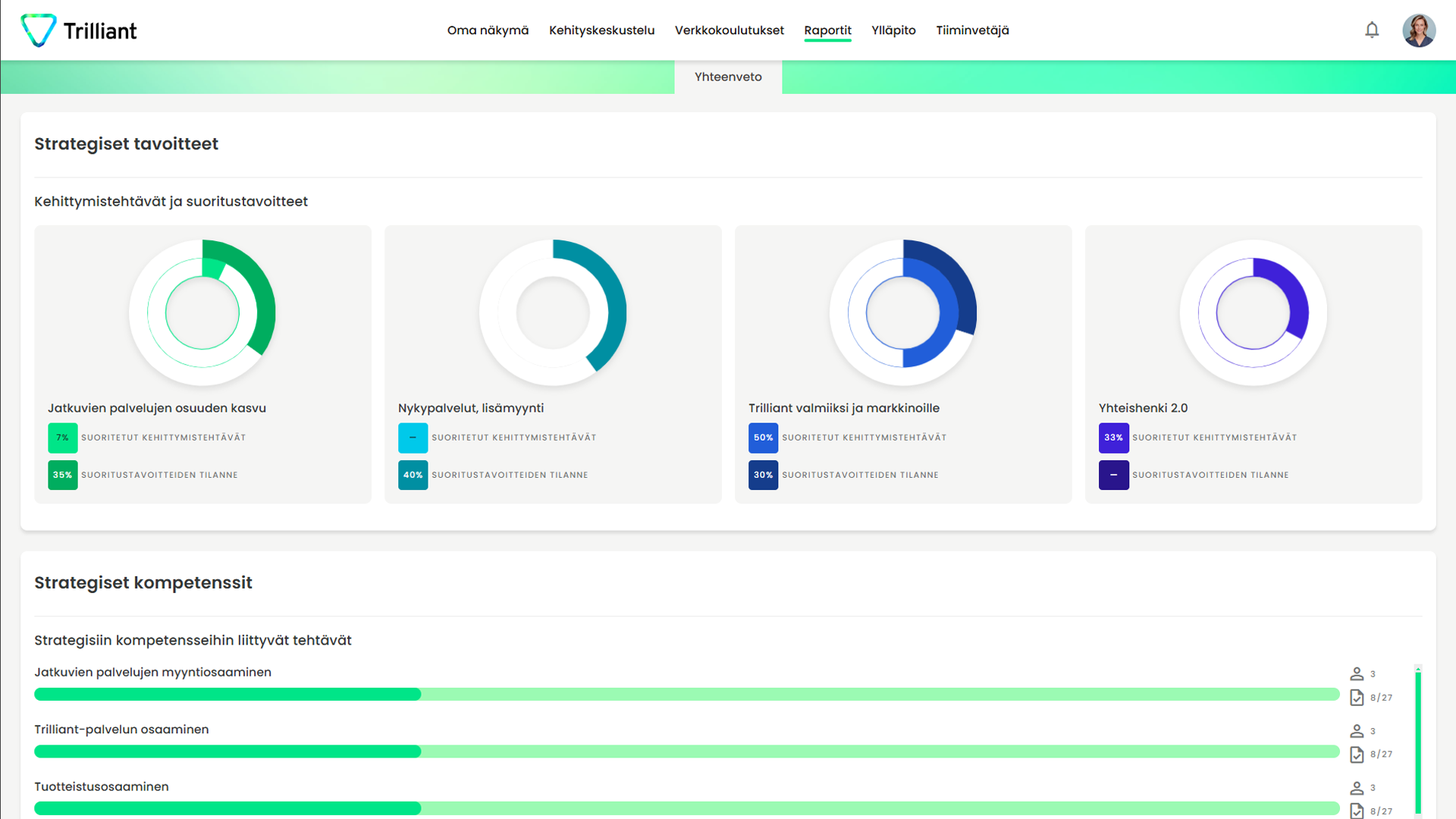Click the Jatkuvien palvelujen myyntiosaaminen label
Screen dimensions: 1456x819
click(152, 672)
